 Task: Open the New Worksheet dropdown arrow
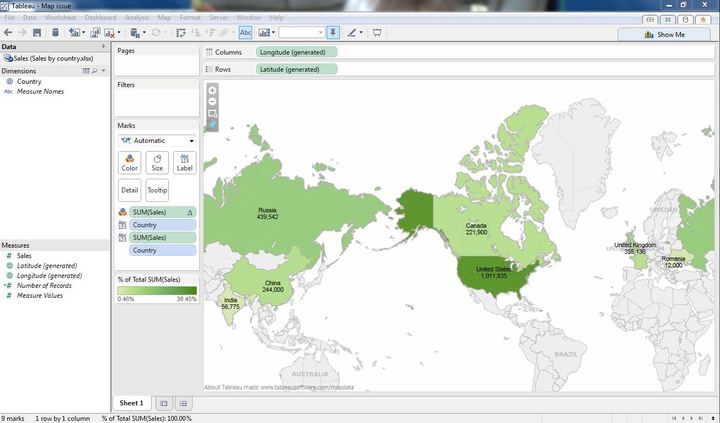(83, 33)
